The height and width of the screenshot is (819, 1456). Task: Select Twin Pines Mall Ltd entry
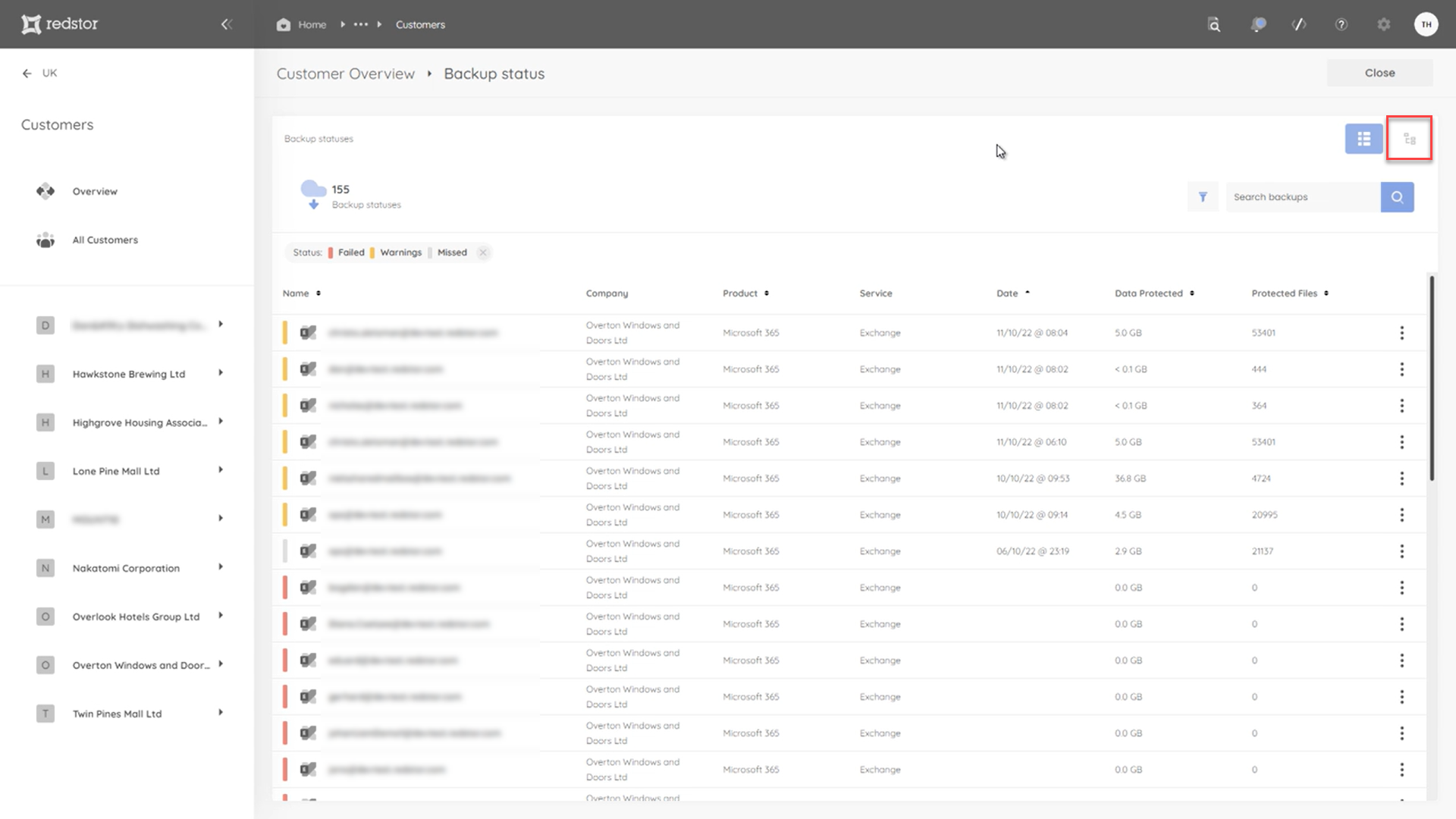pos(117,714)
